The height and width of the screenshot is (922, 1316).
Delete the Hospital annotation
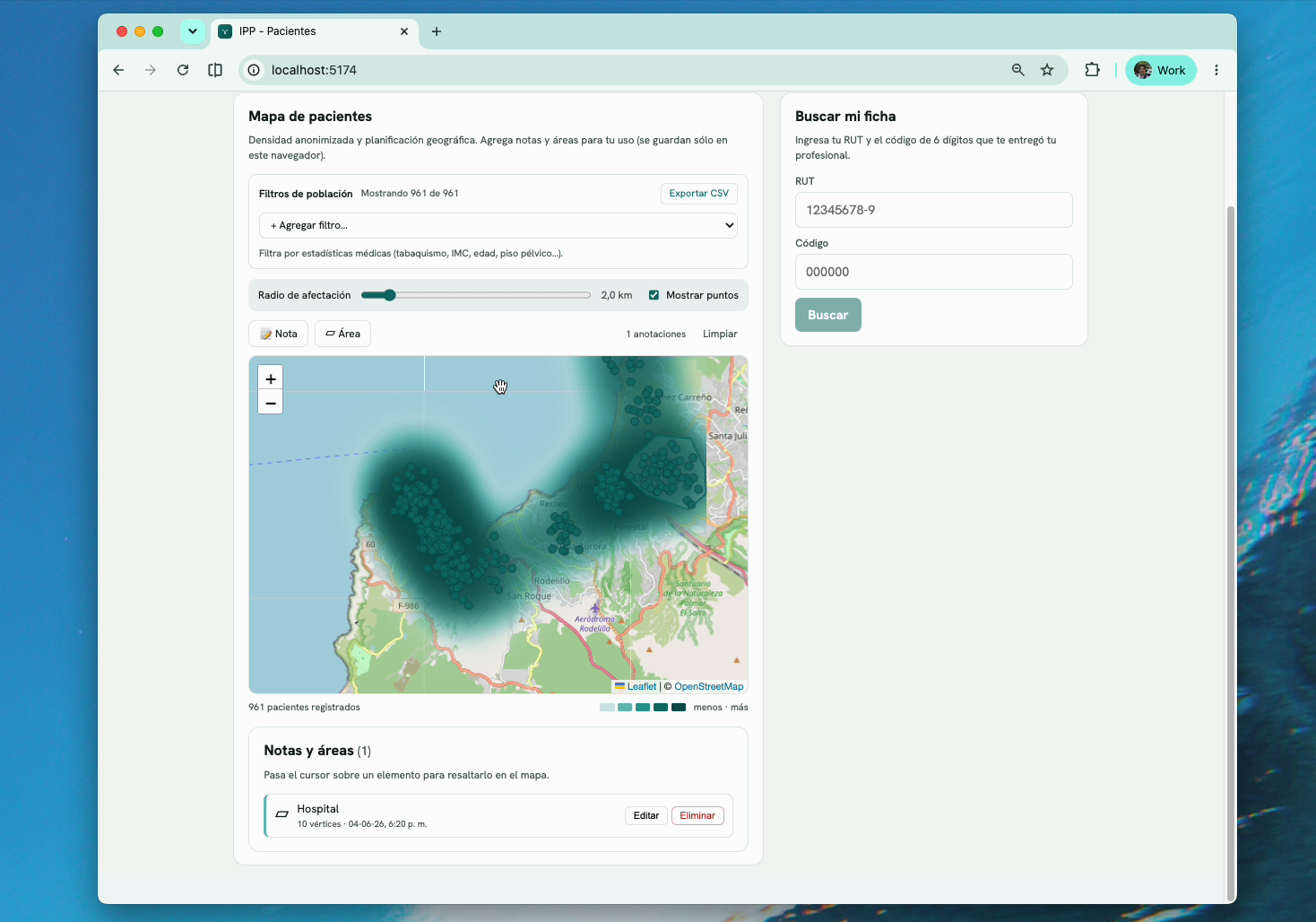pyautogui.click(x=697, y=816)
